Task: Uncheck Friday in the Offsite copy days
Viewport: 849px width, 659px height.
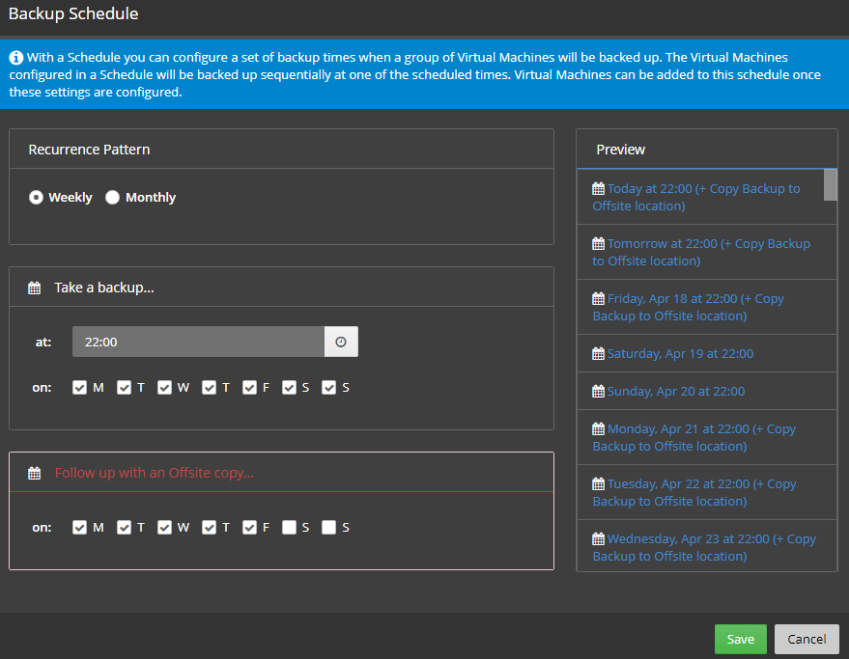Action: tap(250, 528)
